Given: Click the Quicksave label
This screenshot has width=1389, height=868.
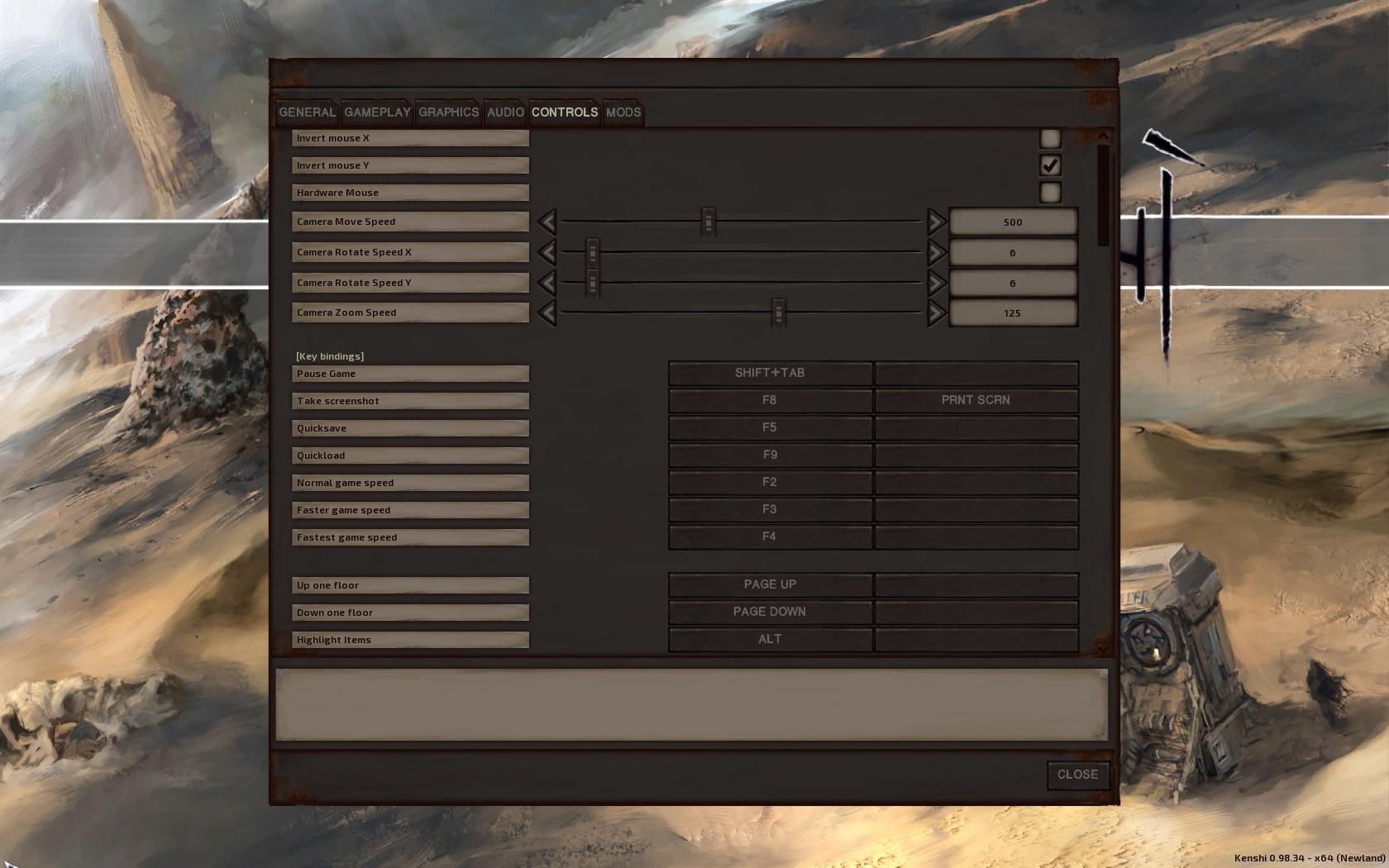Looking at the screenshot, I should pyautogui.click(x=410, y=428).
